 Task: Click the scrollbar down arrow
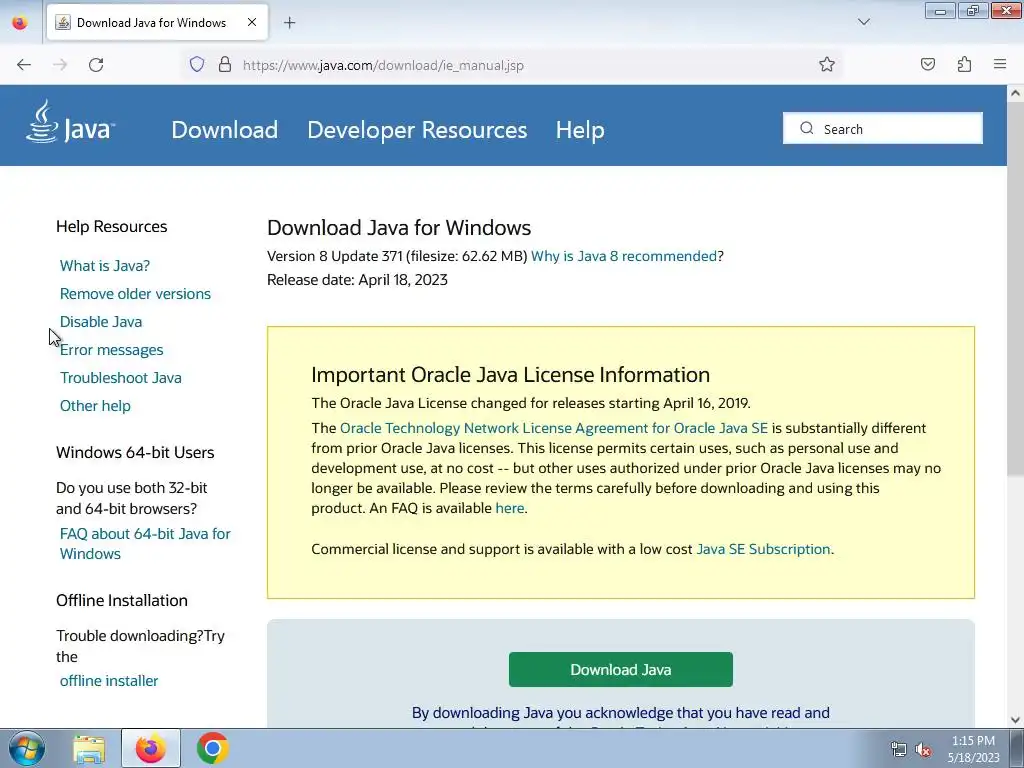[x=1015, y=720]
